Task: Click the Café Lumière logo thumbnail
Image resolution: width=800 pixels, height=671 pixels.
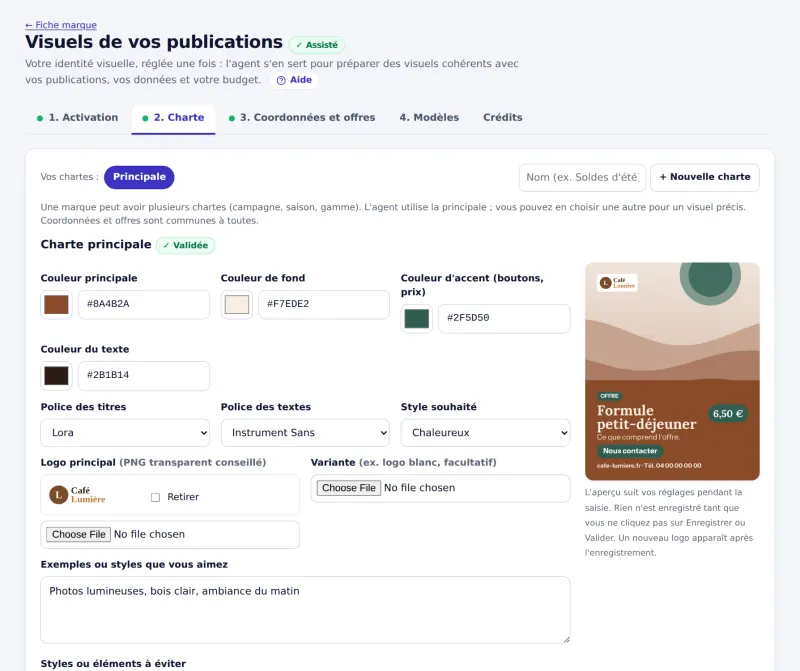Action: tap(78, 495)
